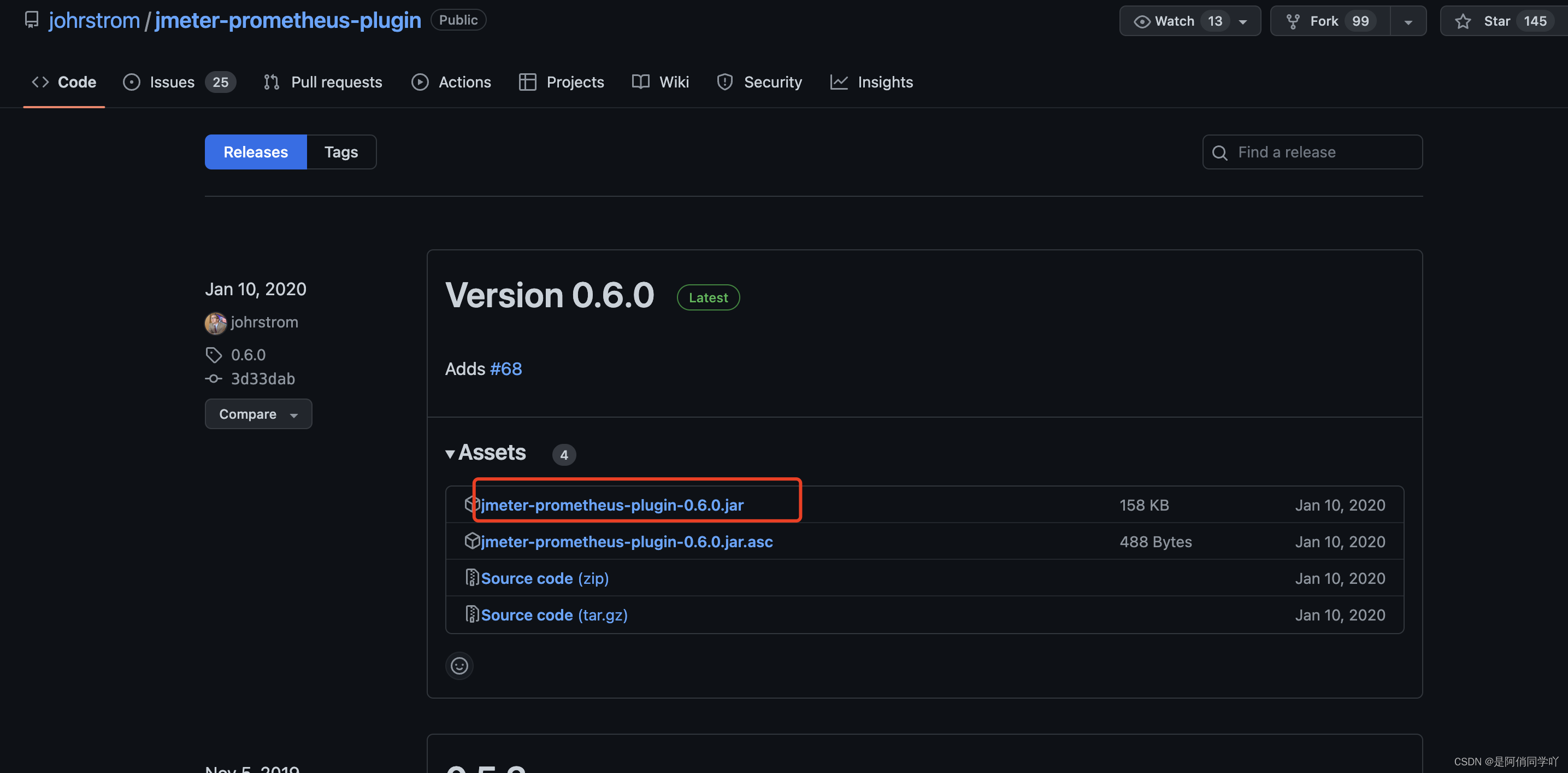
Task: Download jmeter-prometheus-plugin-0.6.0.jar
Action: click(612, 505)
